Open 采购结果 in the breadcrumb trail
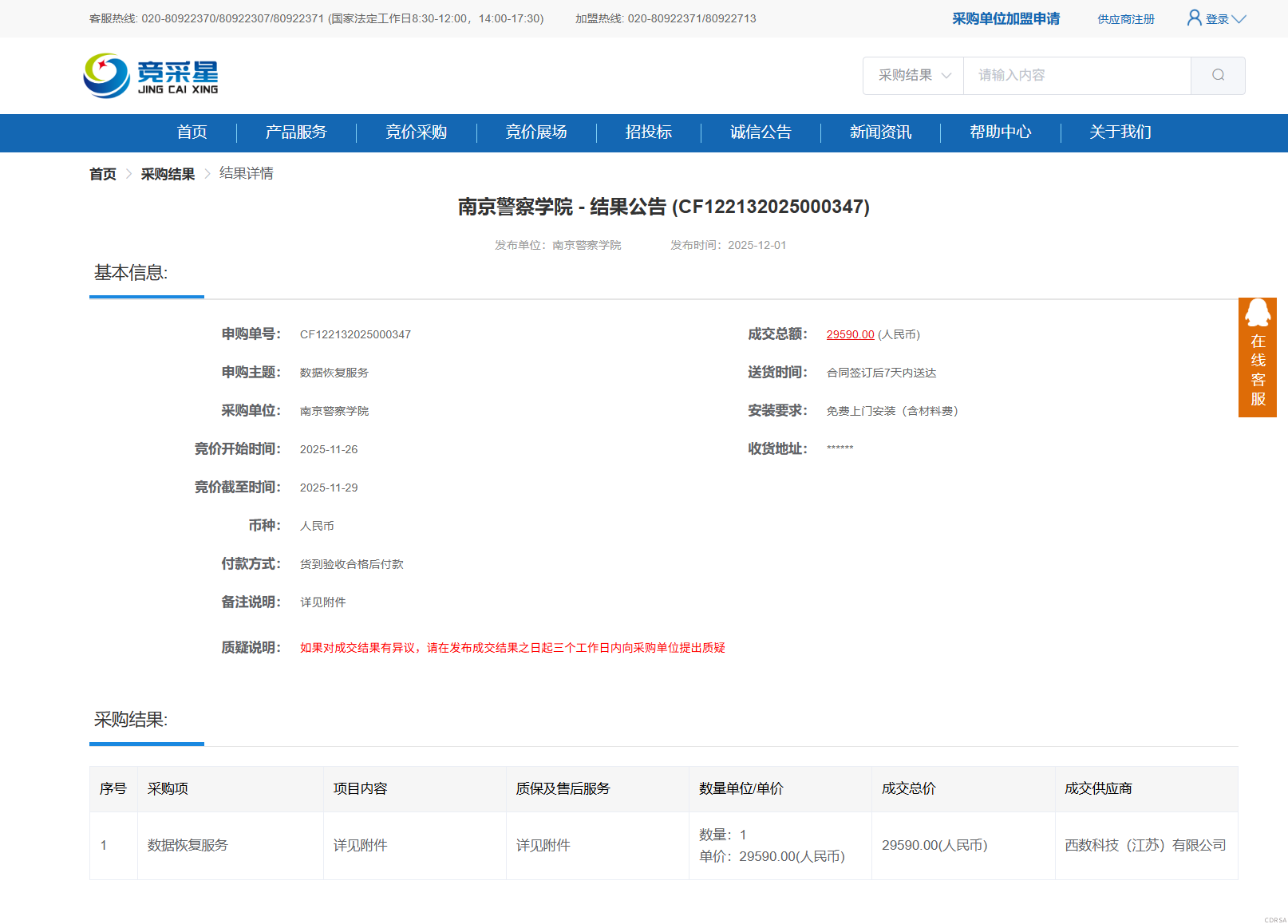1288x924 pixels. click(168, 173)
